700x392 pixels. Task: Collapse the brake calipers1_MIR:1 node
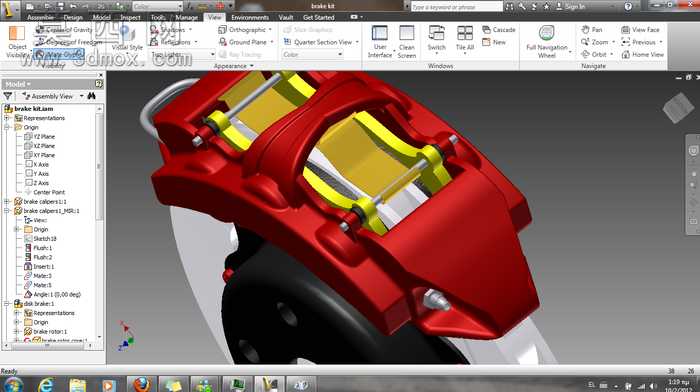click(x=7, y=211)
